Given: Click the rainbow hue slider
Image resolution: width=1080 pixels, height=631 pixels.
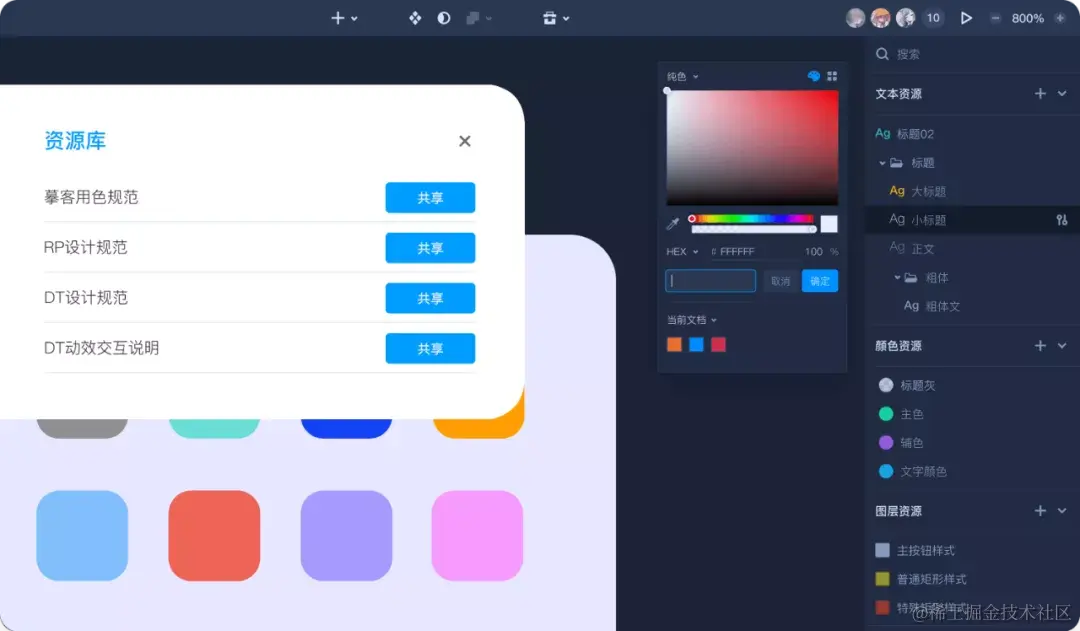Looking at the screenshot, I should 752,219.
